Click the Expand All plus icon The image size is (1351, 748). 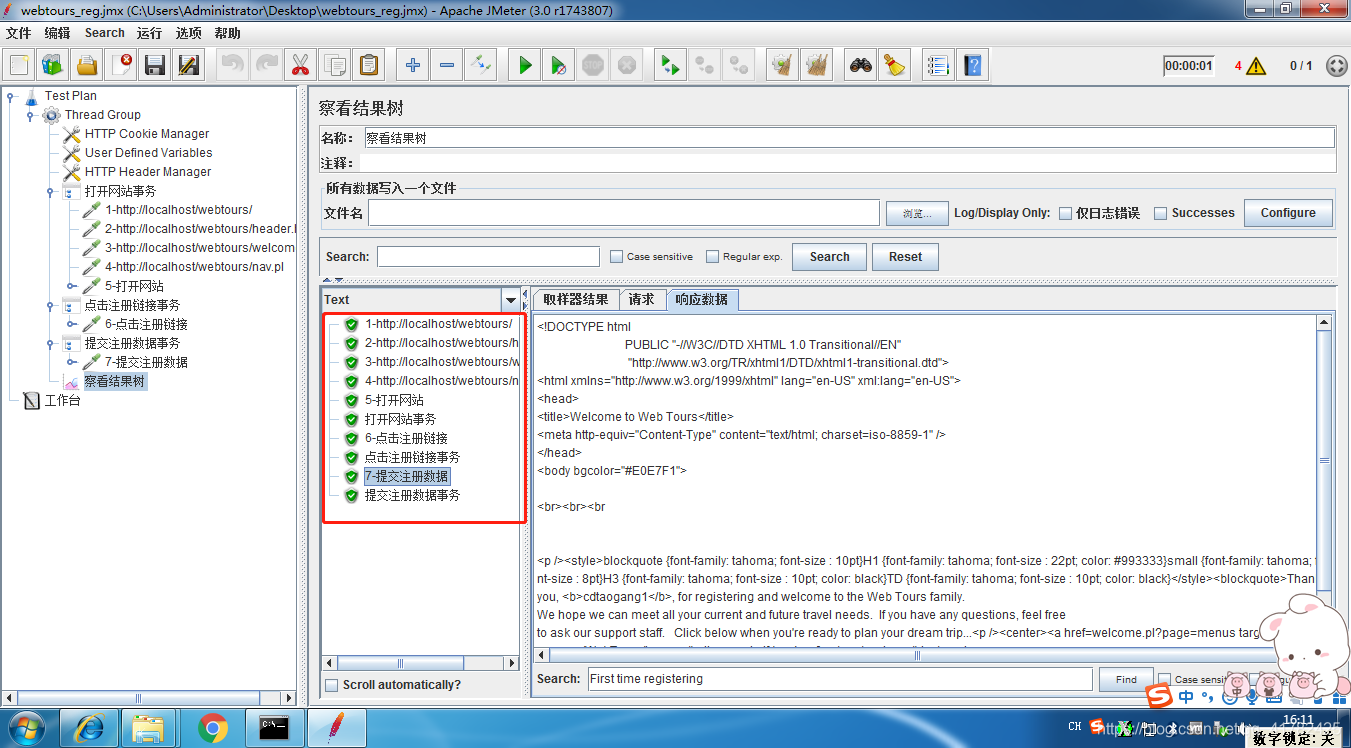(413, 66)
